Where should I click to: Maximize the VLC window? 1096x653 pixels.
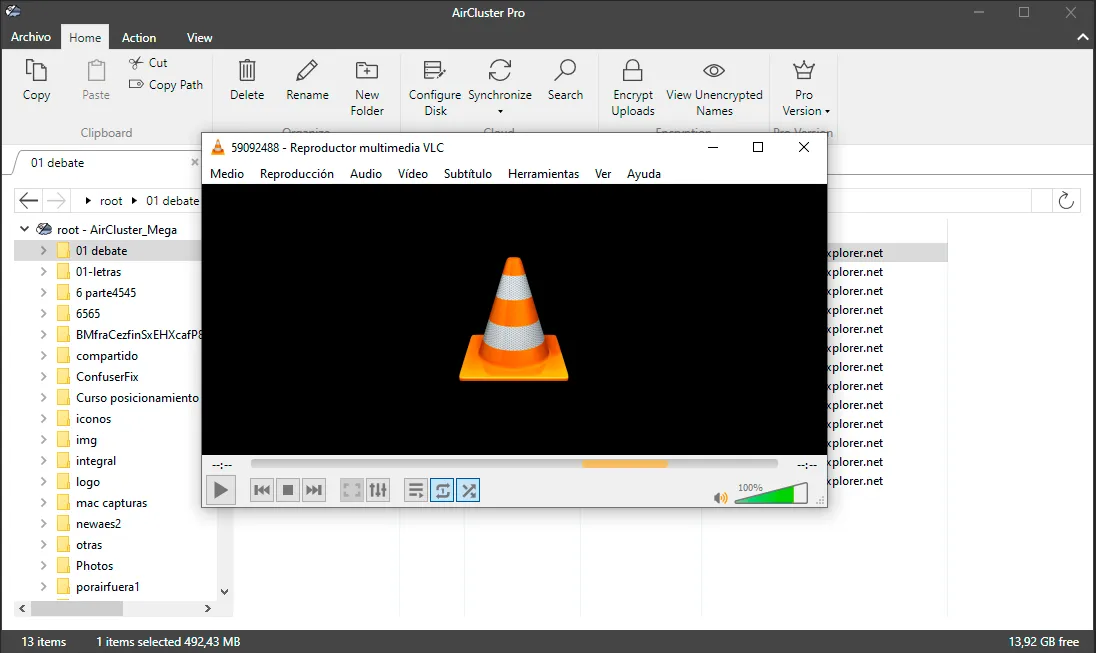point(758,147)
